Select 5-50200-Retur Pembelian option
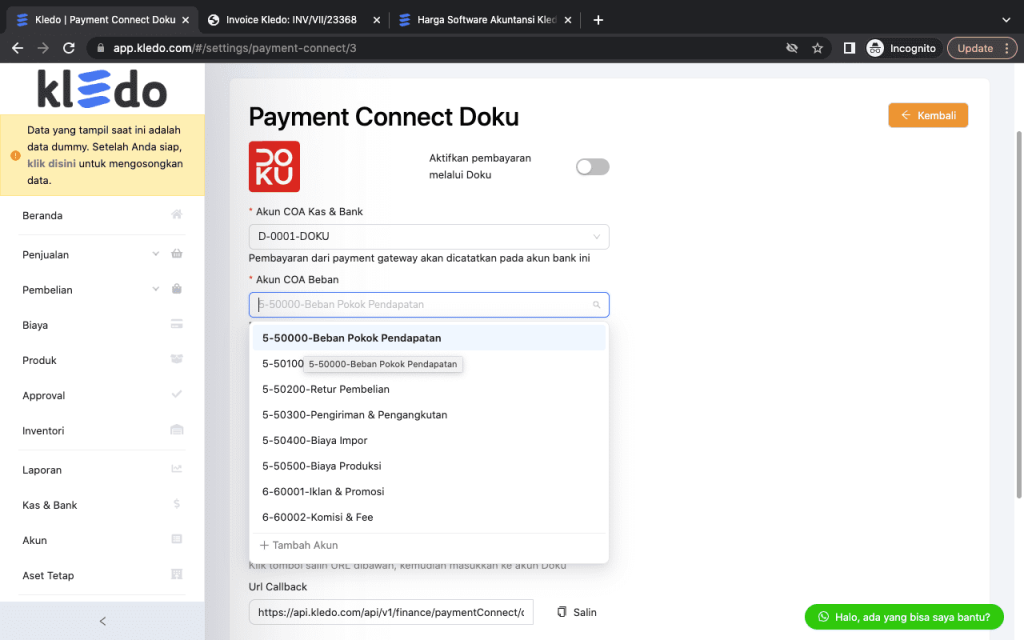This screenshot has width=1024, height=640. coord(429,389)
